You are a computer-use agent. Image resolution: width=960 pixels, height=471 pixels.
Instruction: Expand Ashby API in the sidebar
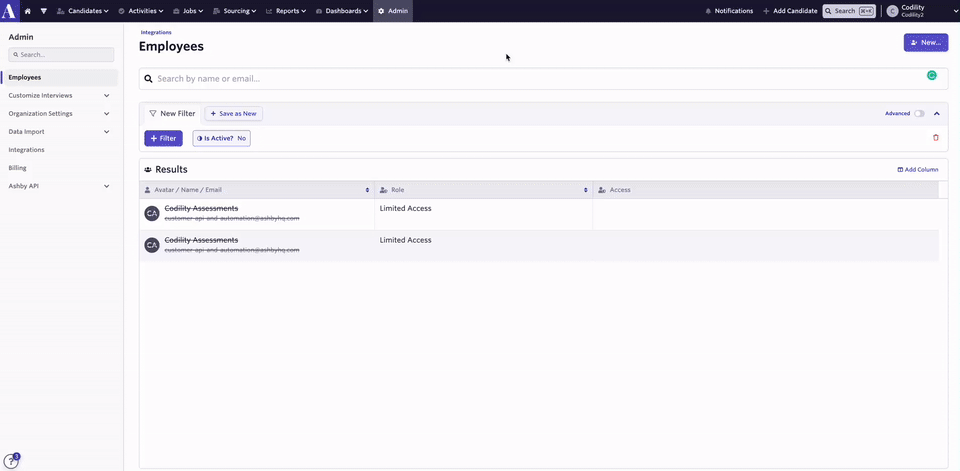pos(59,186)
